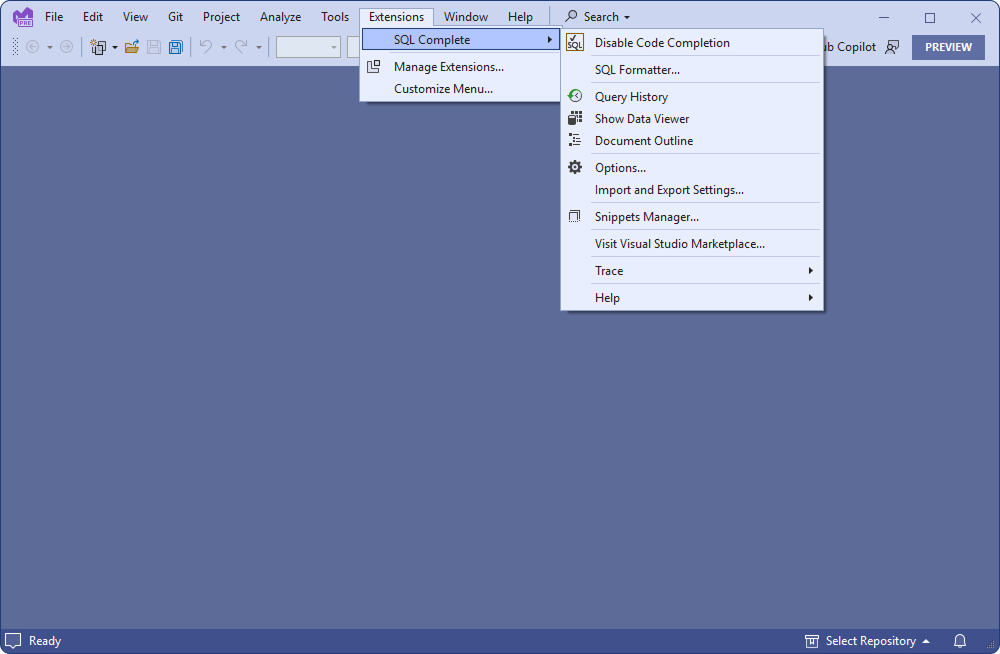Click the Navigate Forward arrow icon
1000x654 pixels.
pyautogui.click(x=66, y=47)
